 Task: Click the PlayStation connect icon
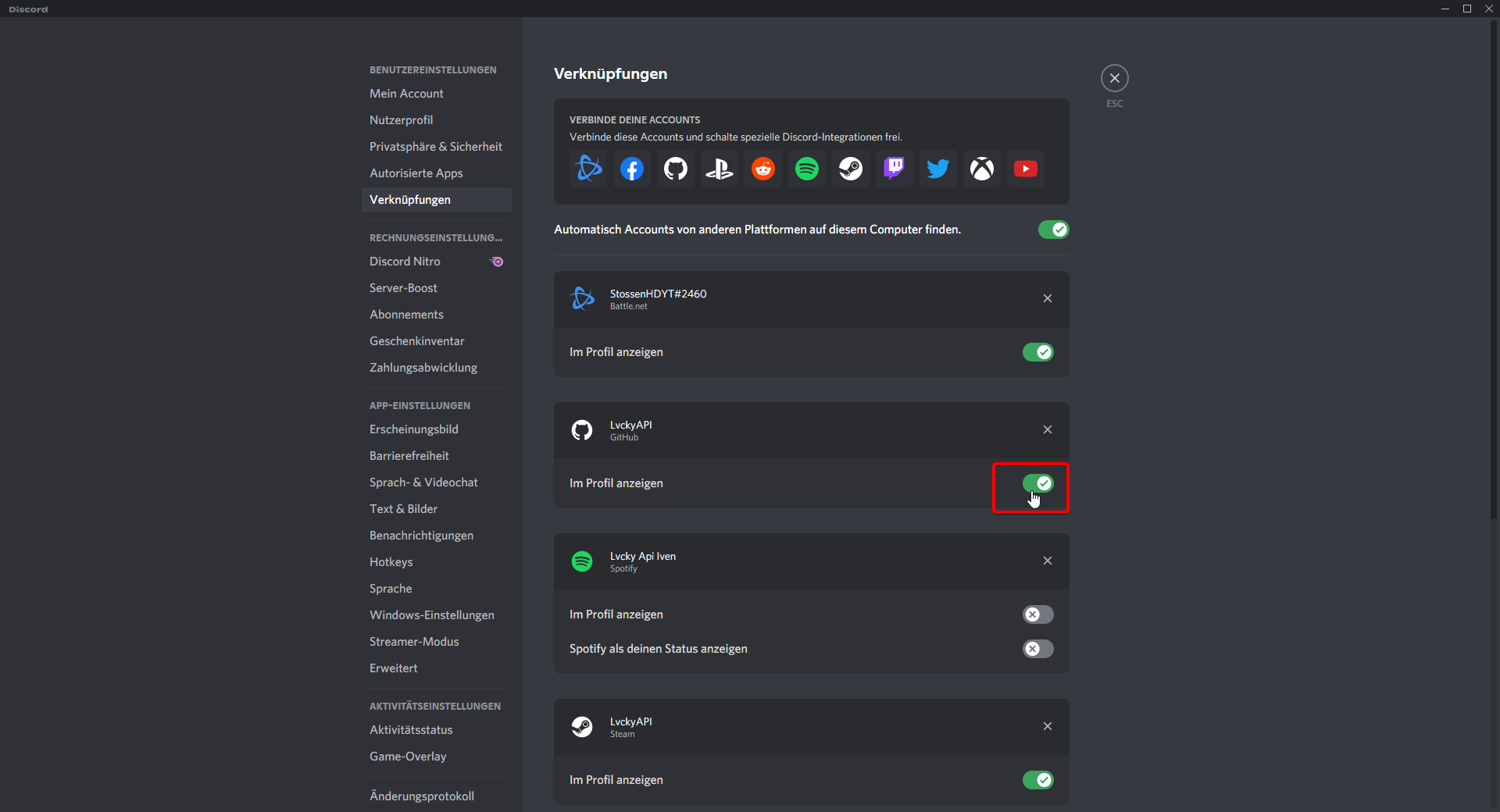(719, 169)
